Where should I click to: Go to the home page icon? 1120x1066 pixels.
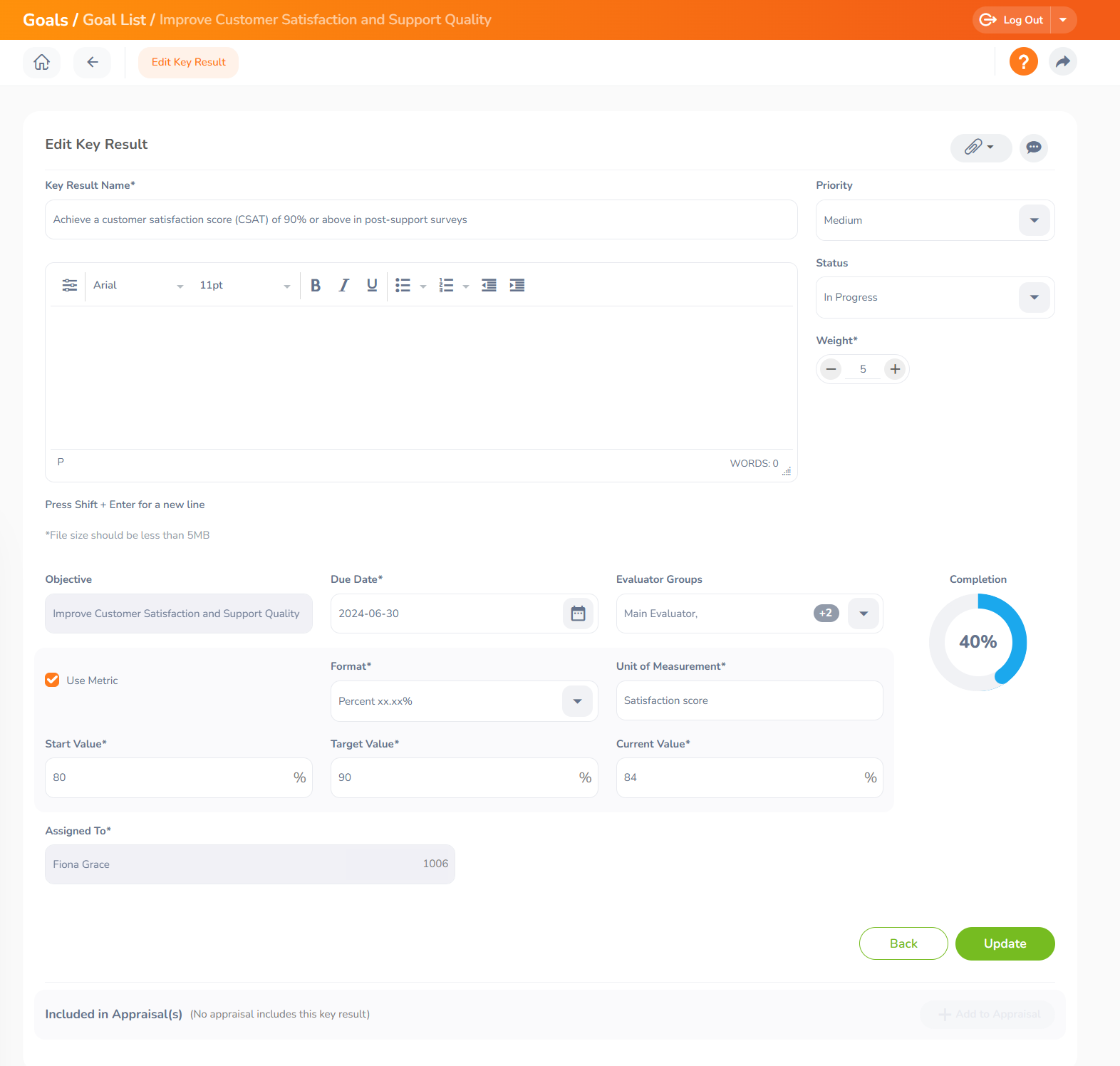pyautogui.click(x=42, y=62)
